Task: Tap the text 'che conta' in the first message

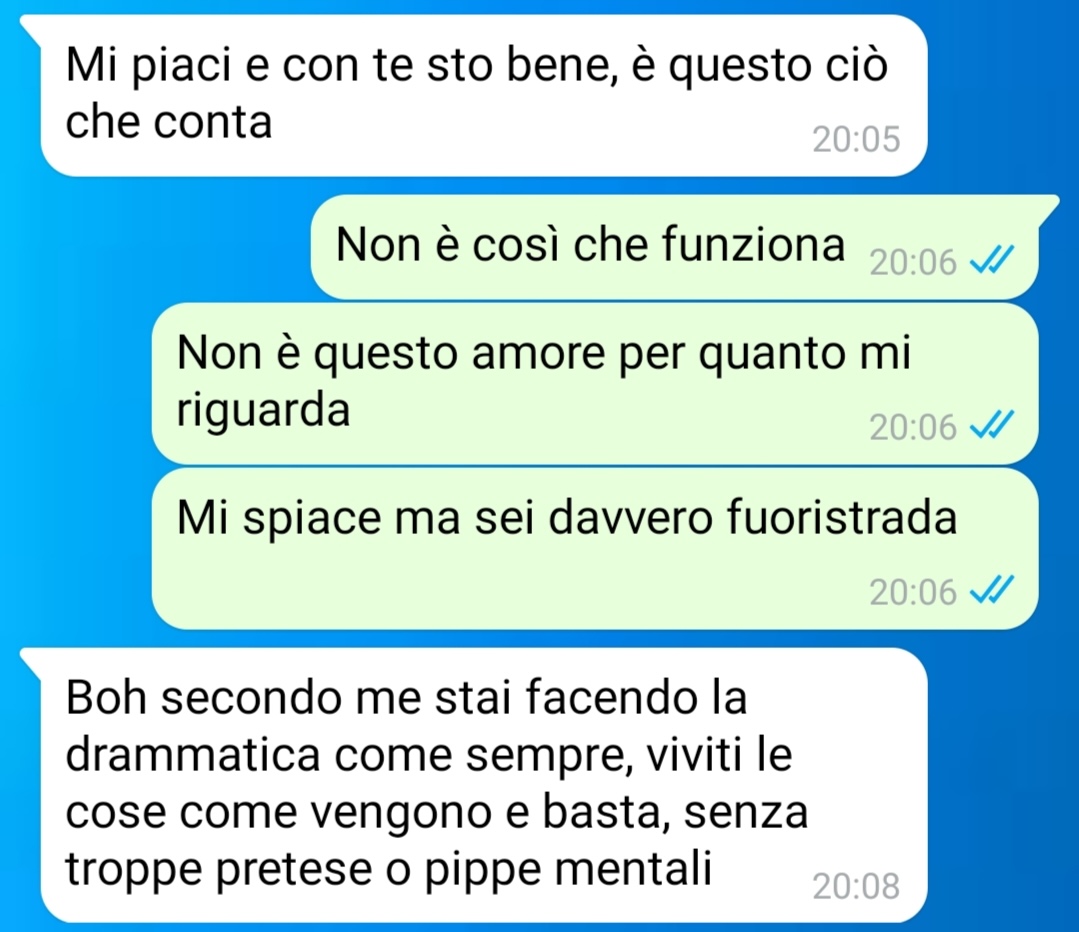Action: click(169, 122)
